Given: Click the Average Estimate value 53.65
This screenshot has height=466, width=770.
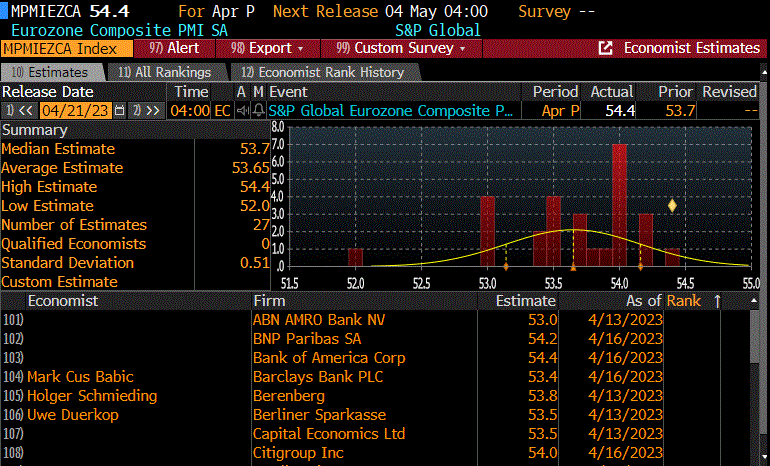Looking at the screenshot, I should pos(250,168).
